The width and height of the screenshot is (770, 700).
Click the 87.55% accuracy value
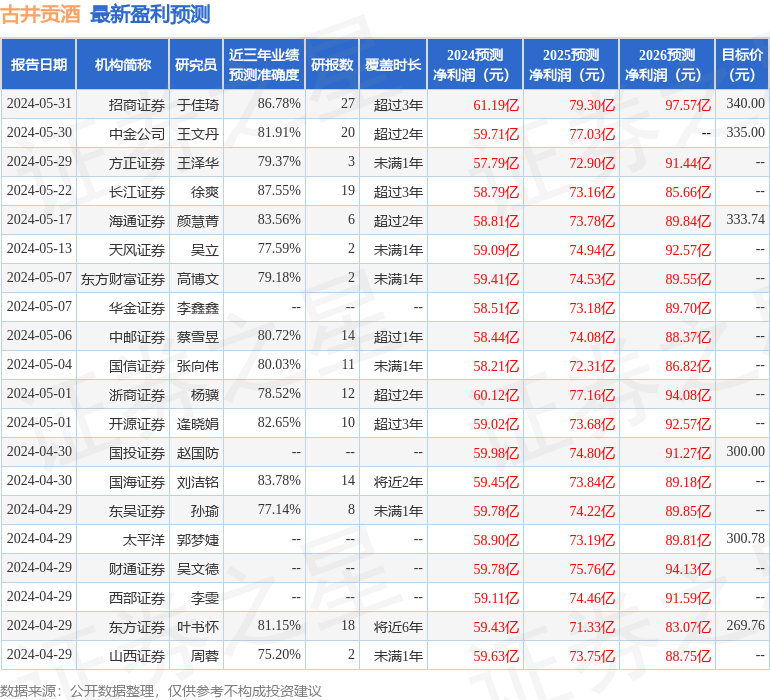[x=279, y=190]
